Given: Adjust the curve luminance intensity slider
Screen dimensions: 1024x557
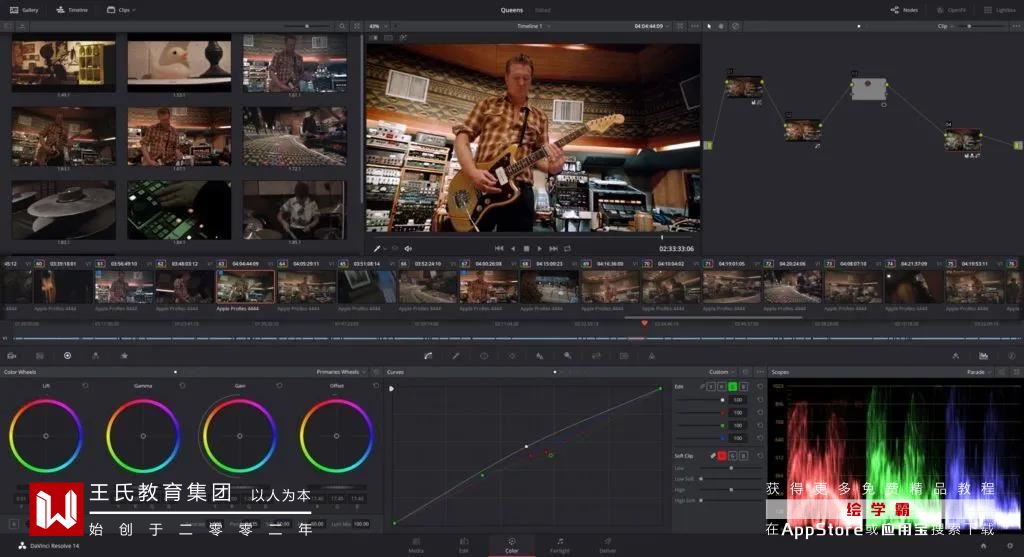Looking at the screenshot, I should point(700,400).
